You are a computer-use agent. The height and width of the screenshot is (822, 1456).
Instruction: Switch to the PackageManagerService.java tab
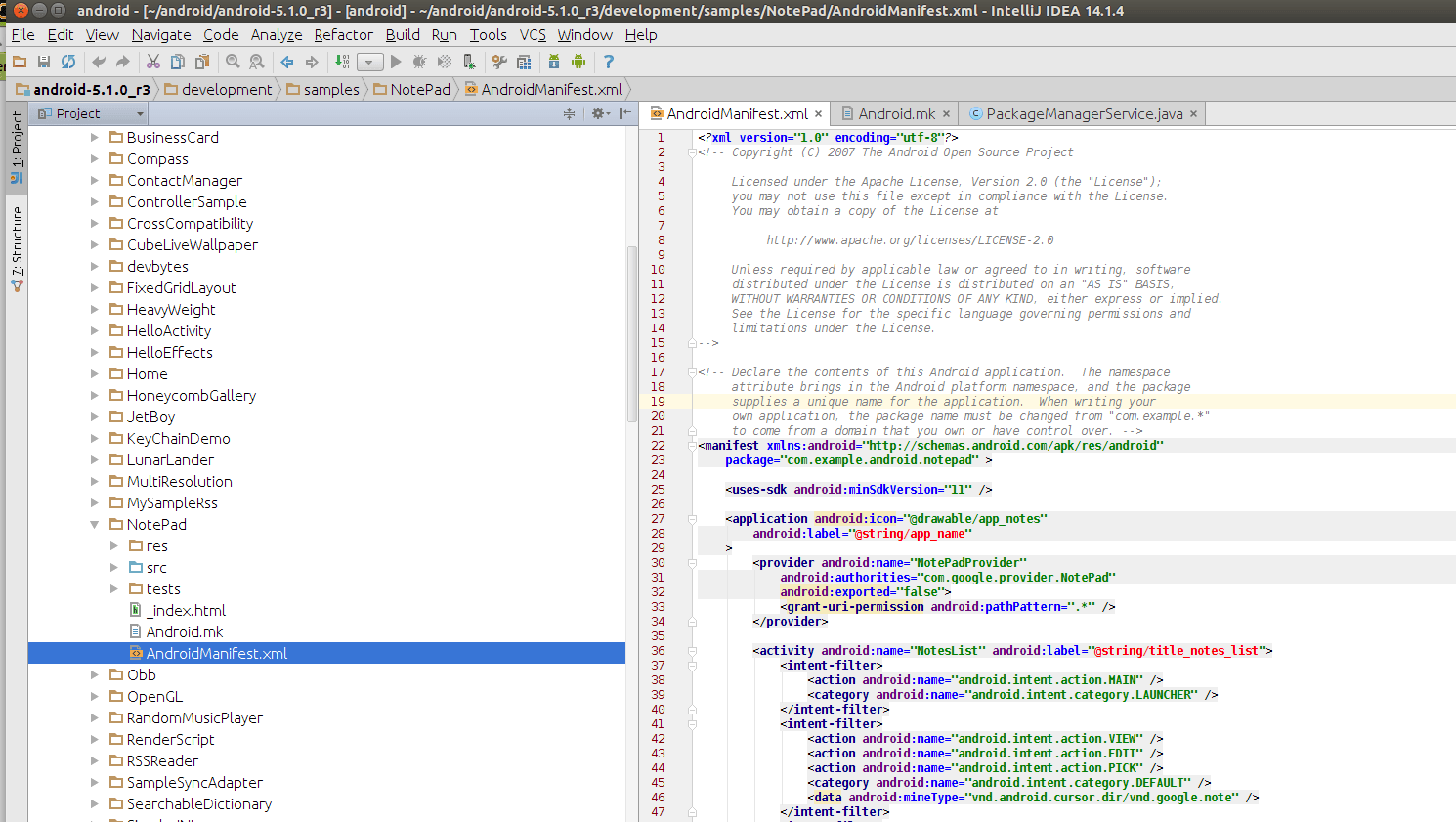pos(1084,114)
